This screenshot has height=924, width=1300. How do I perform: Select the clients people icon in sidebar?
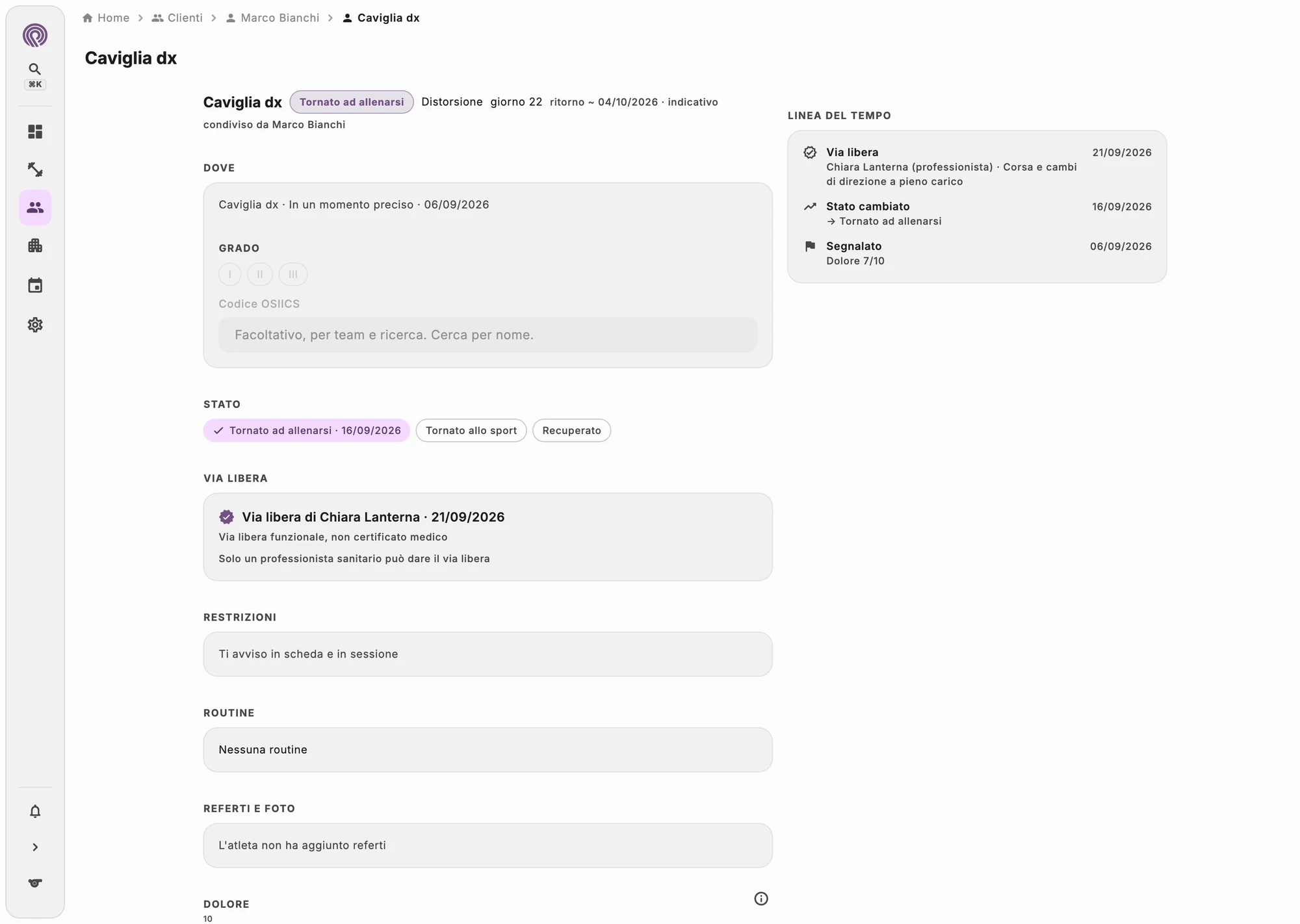tap(35, 207)
